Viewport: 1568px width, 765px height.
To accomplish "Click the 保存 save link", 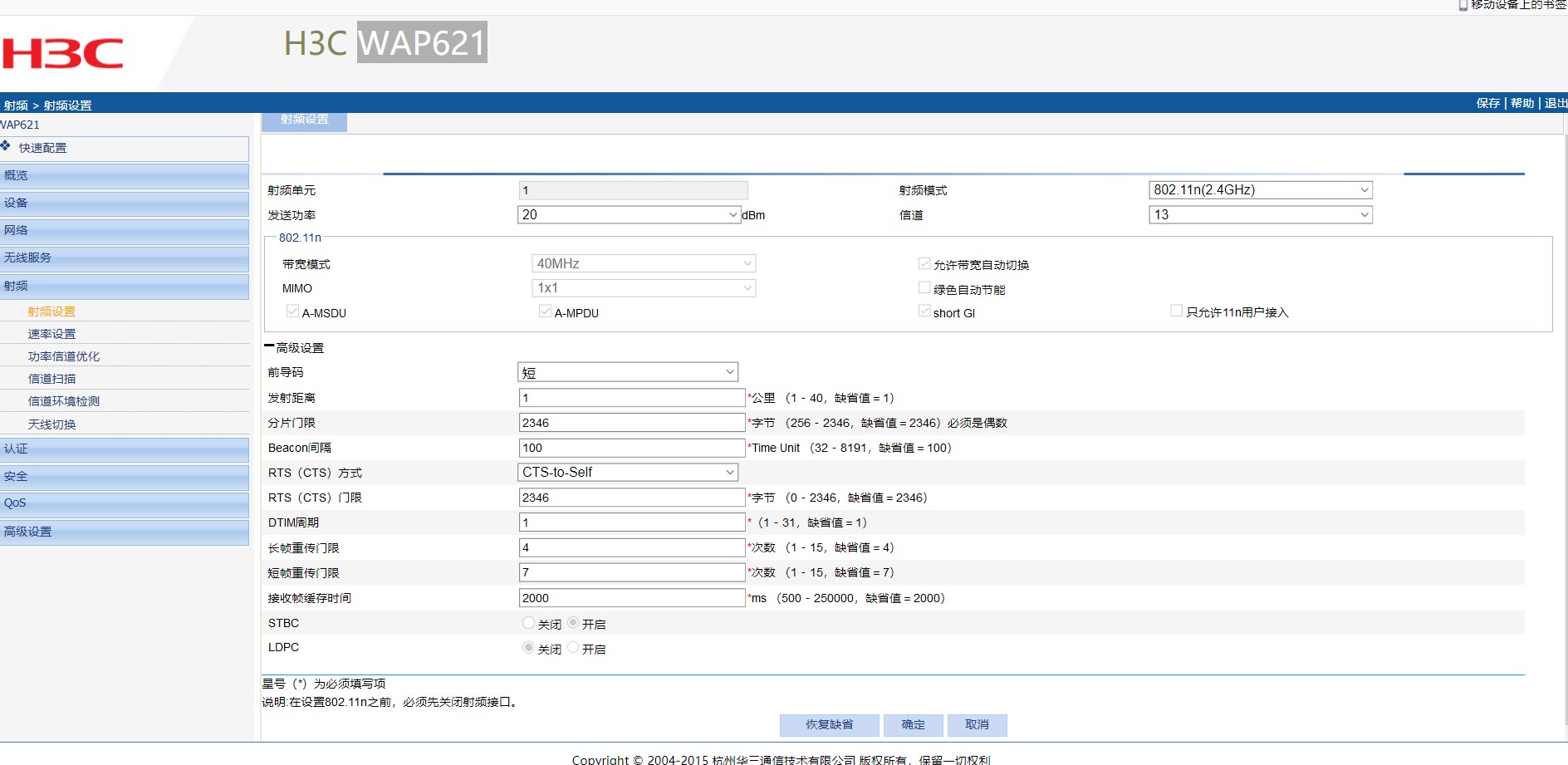I will point(1488,103).
